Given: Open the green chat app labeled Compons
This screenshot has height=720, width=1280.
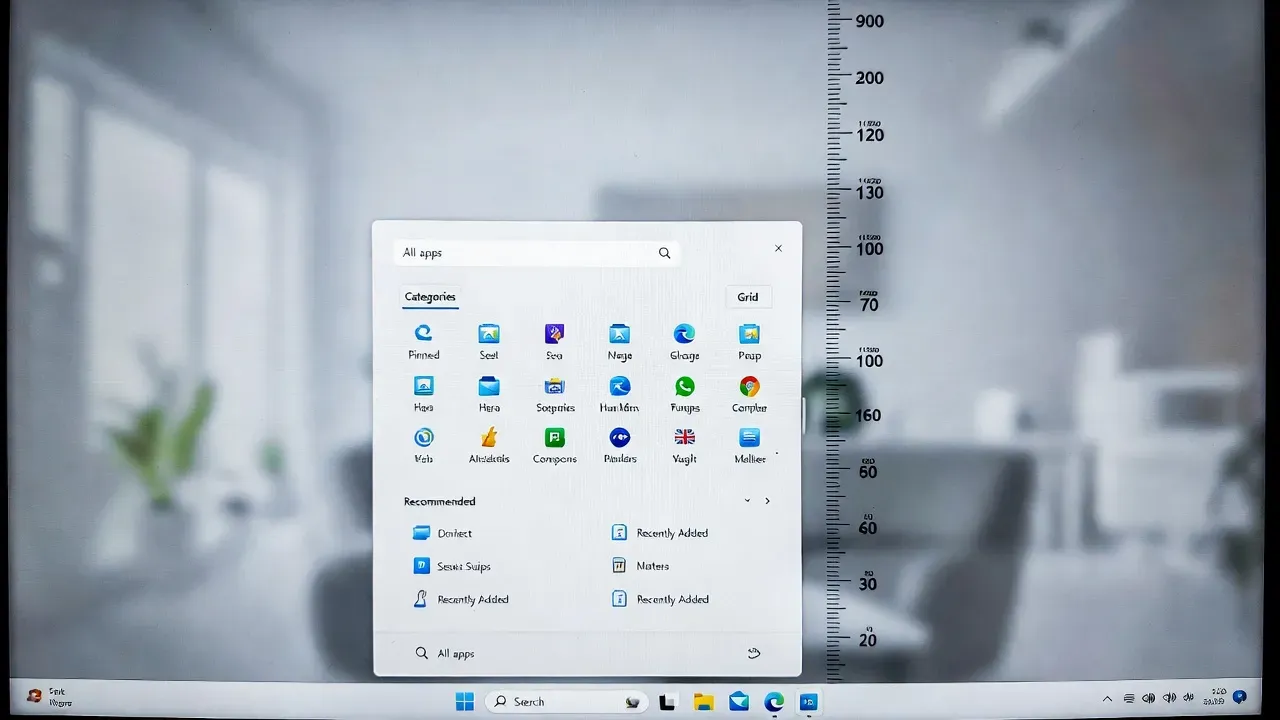Looking at the screenshot, I should [554, 438].
